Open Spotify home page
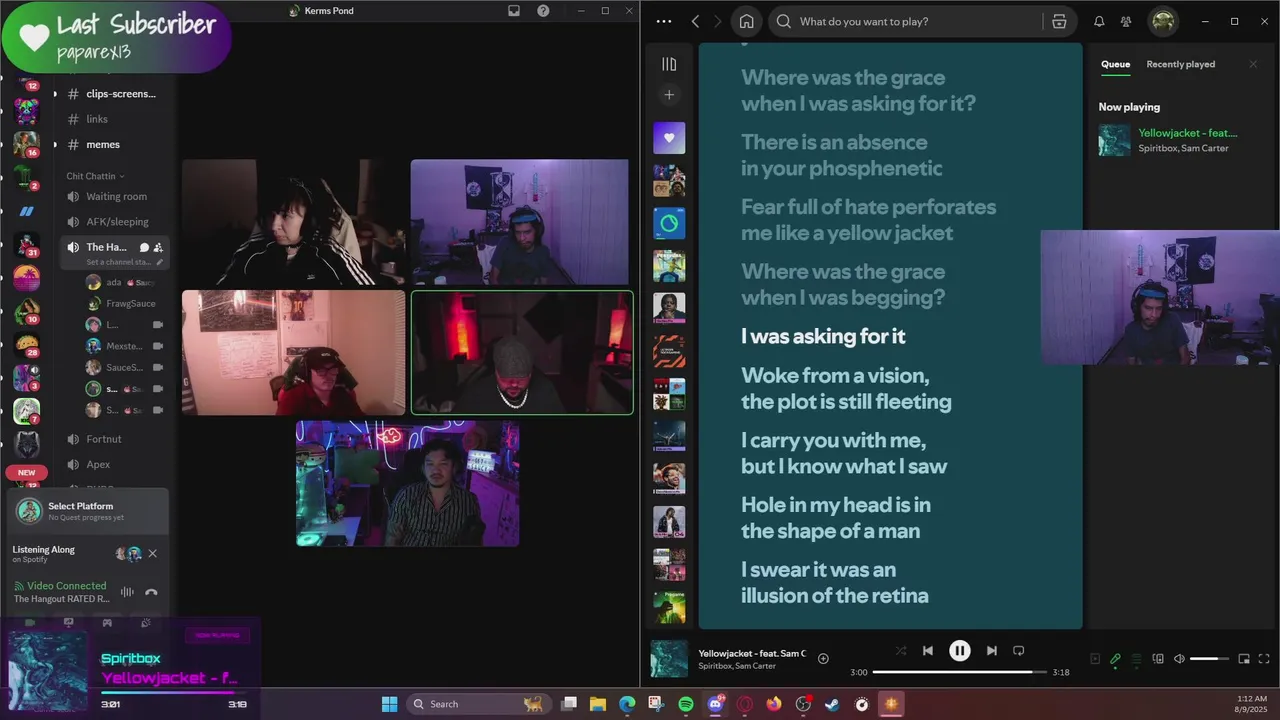Screen dimensions: 1280x720 click(x=746, y=21)
